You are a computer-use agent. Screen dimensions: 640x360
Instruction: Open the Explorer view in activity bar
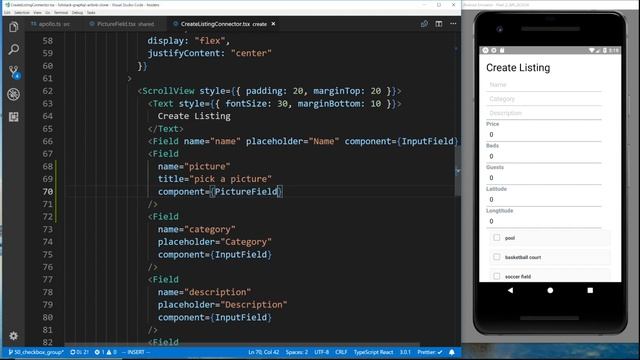[x=13, y=27]
